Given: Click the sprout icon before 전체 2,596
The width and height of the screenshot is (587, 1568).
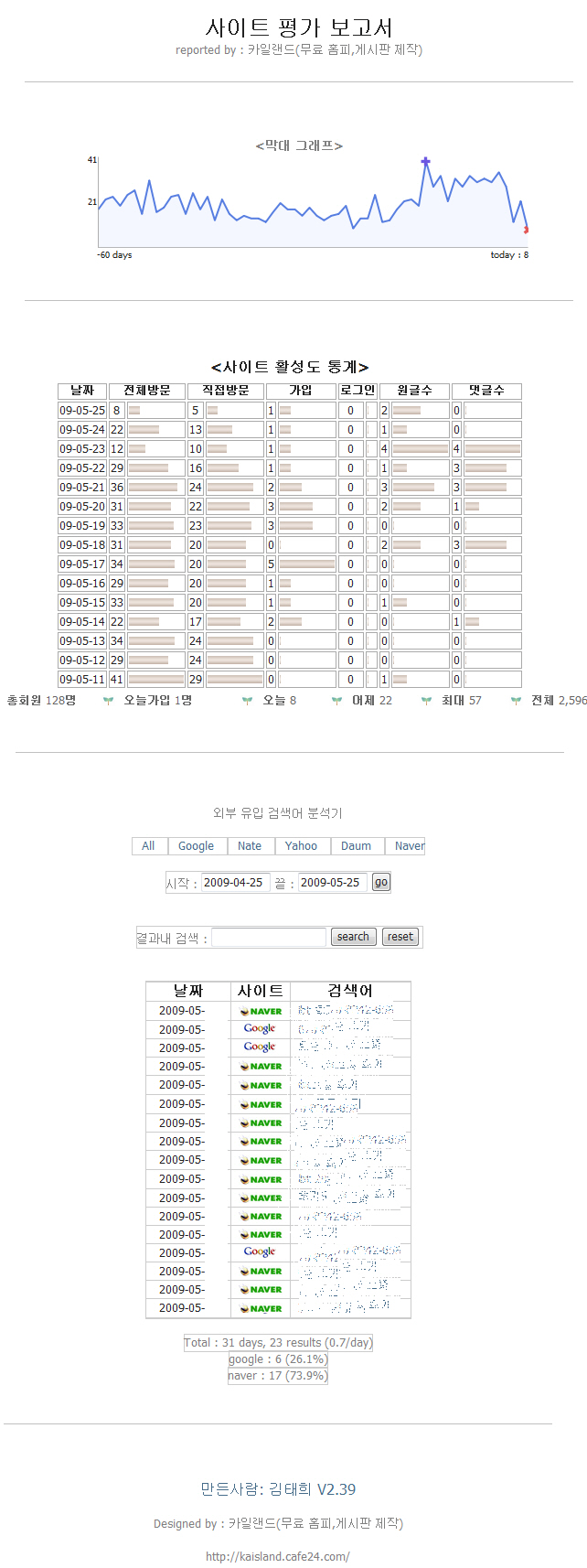Looking at the screenshot, I should [516, 701].
